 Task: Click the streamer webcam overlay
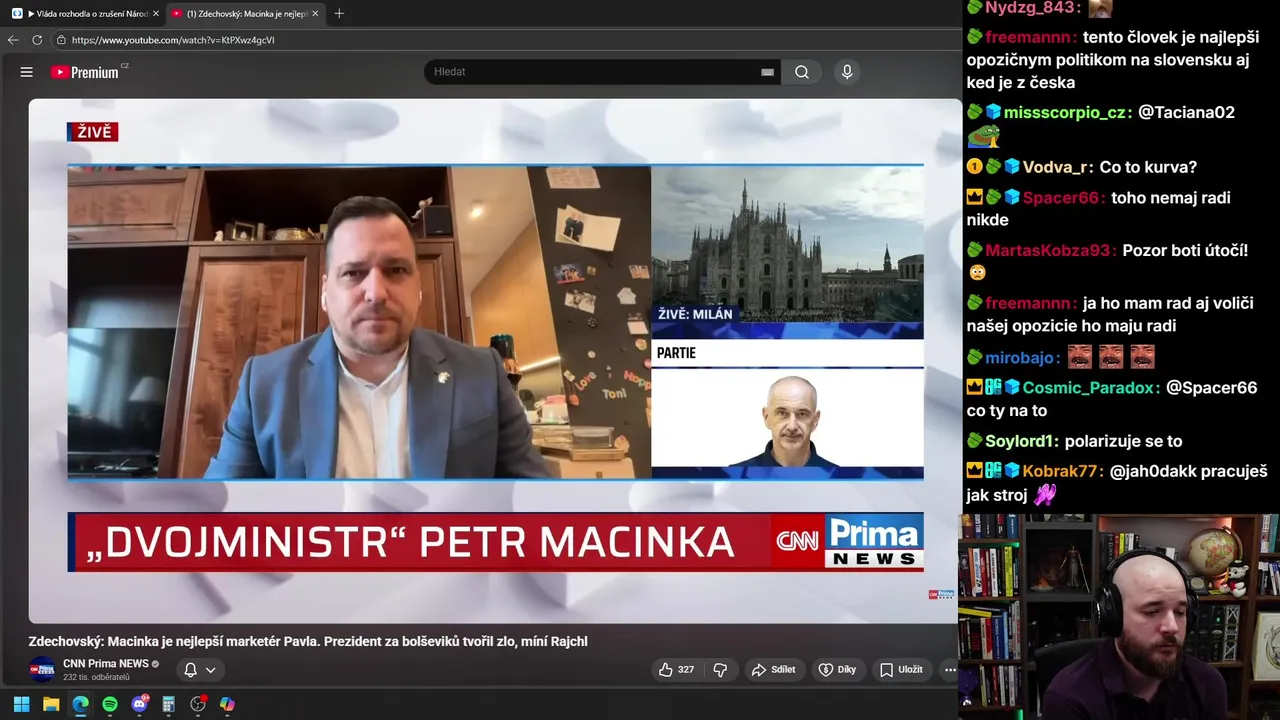pos(1119,617)
